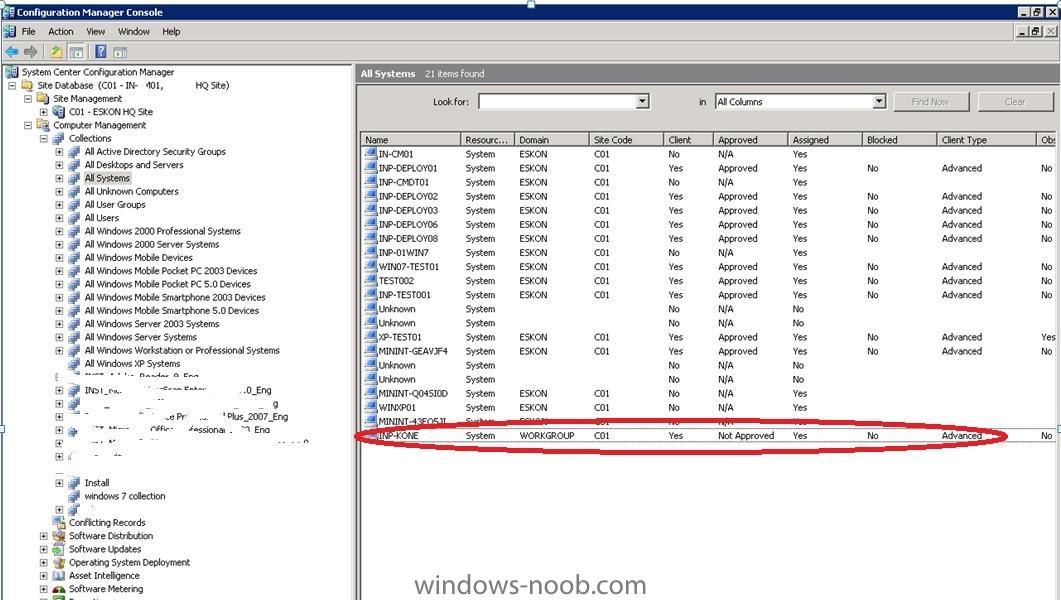Click the Software Distribution node icon

[58, 536]
